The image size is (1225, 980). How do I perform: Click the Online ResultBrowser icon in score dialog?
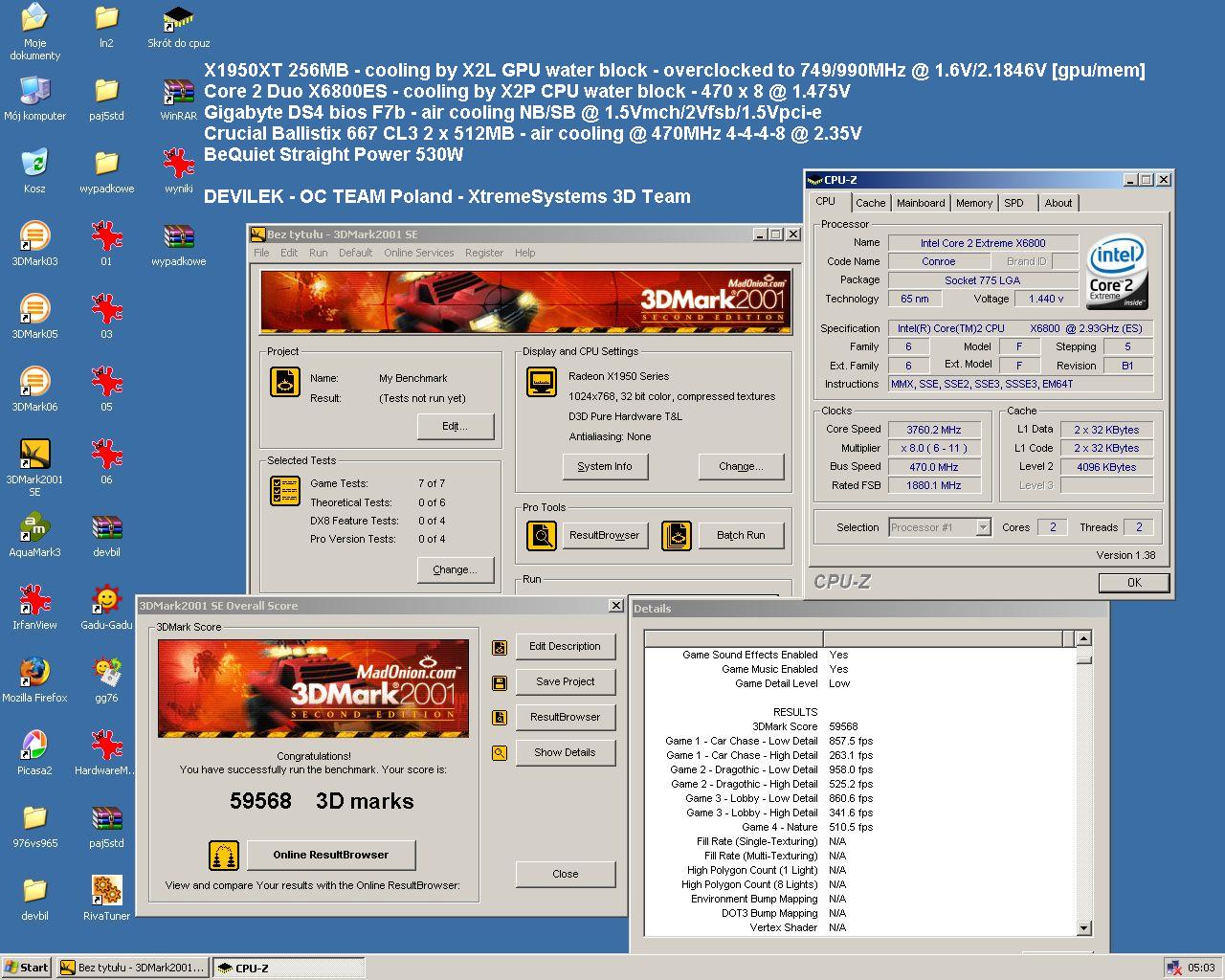pyautogui.click(x=224, y=855)
